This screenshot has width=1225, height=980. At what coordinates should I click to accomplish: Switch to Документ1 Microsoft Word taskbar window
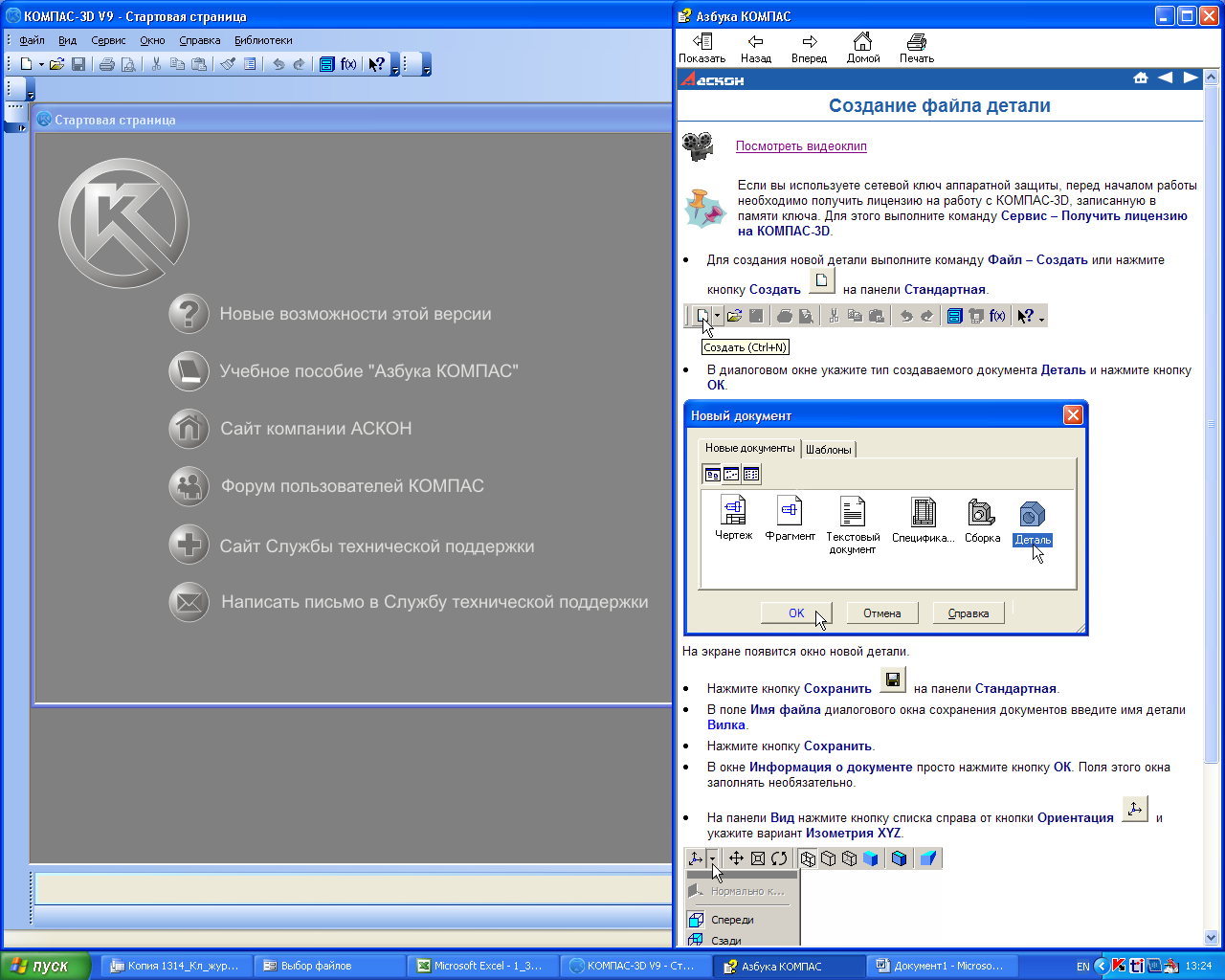pos(941,966)
